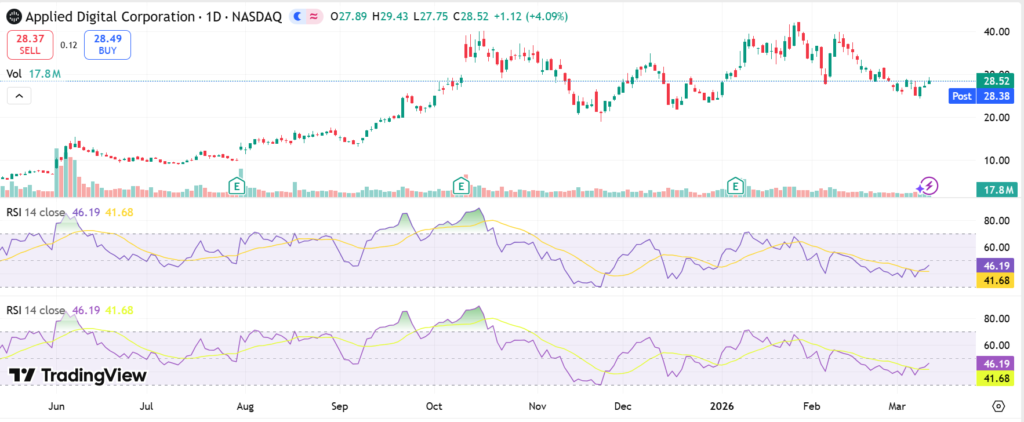Screen dimensions: 1024x422
Task: Click the TradingView logo
Action: [x=78, y=375]
